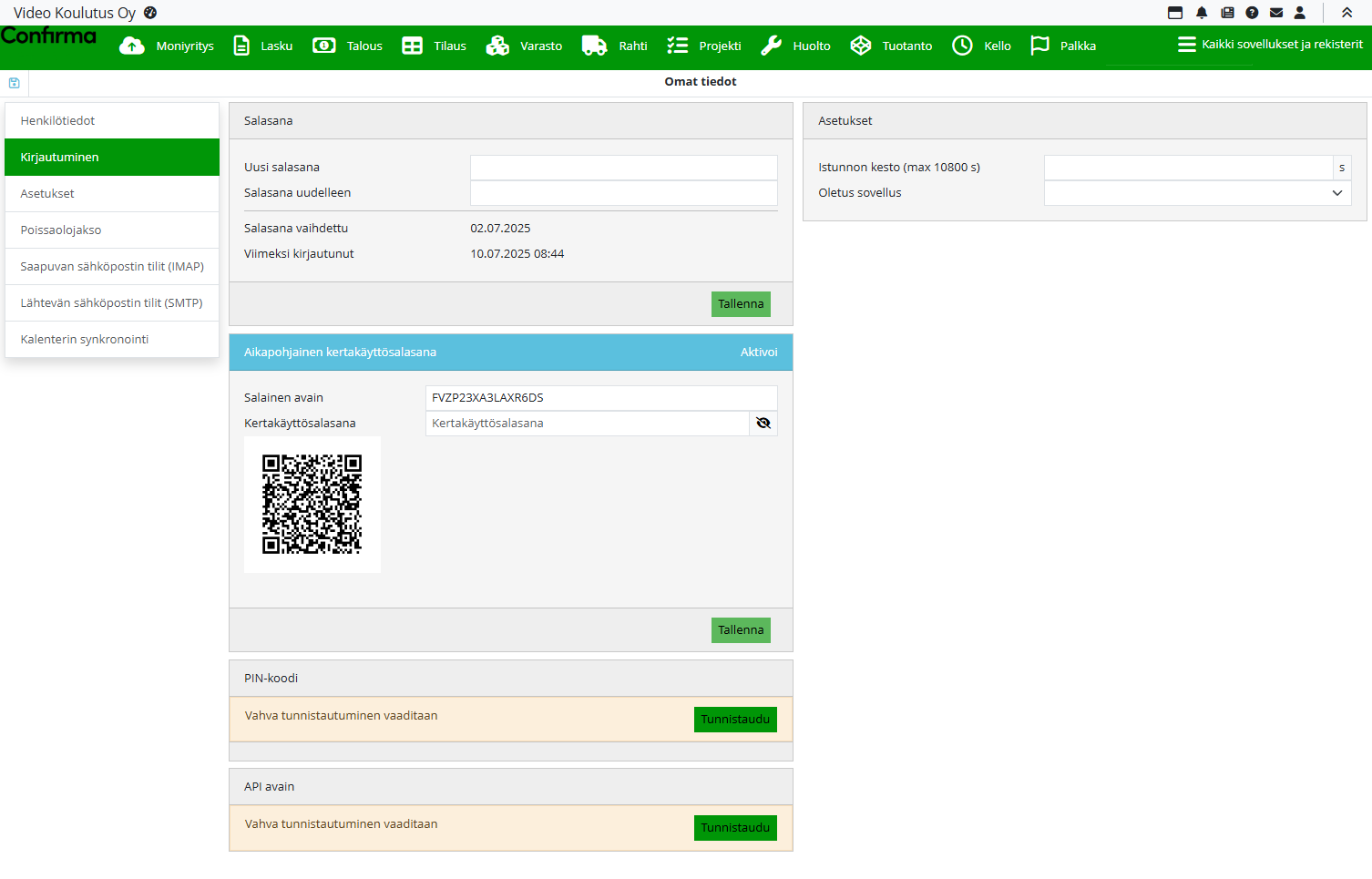This screenshot has width=1372, height=879.
Task: Click the Uusi salasana input field
Action: click(623, 168)
